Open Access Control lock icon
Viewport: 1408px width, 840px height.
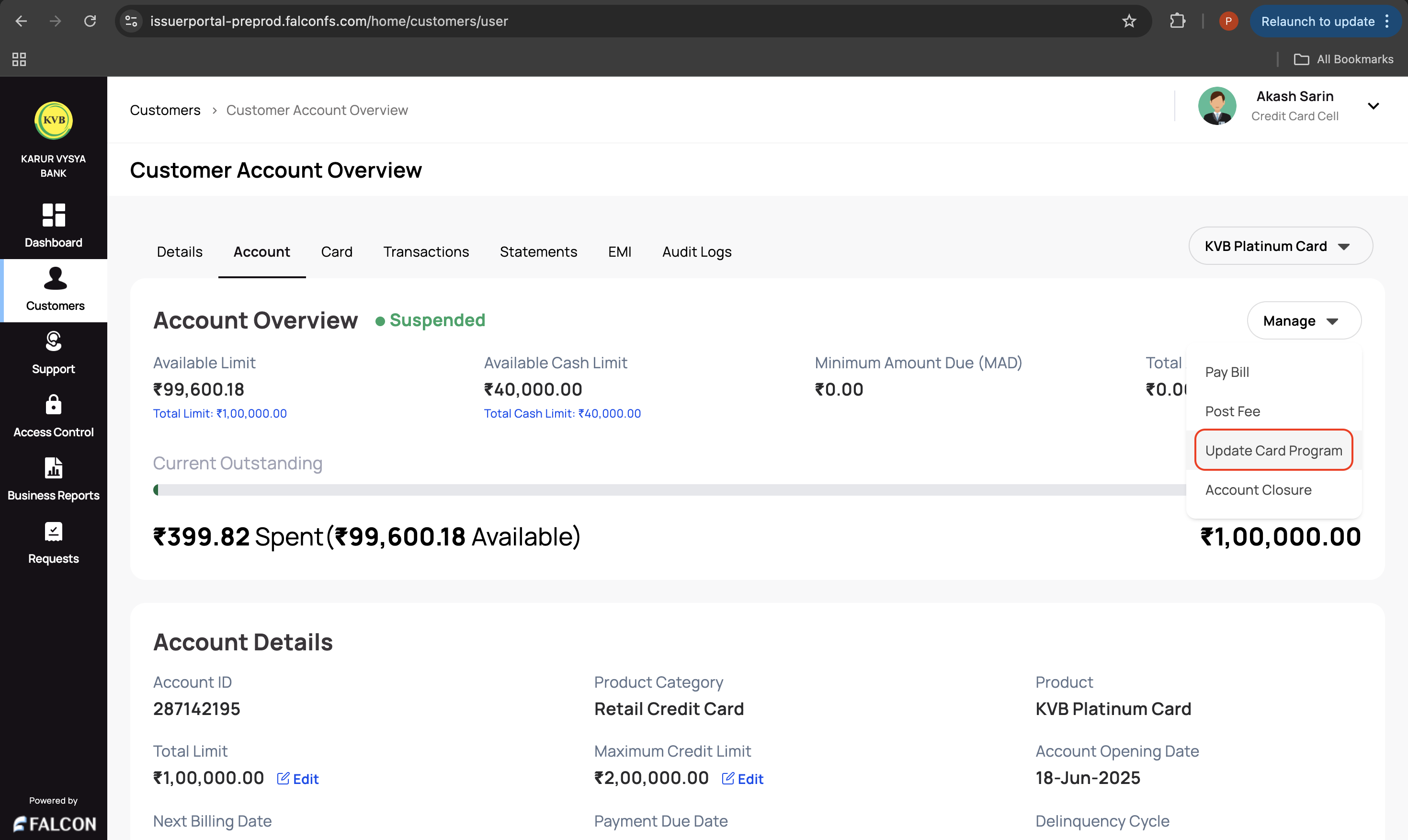coord(54,405)
